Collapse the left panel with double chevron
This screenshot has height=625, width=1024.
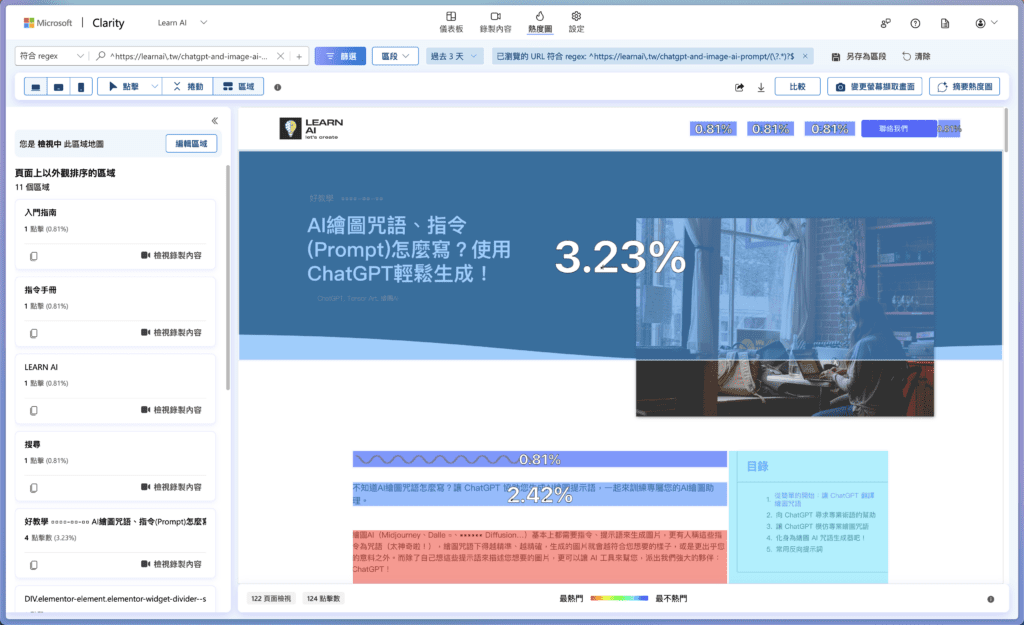point(214,121)
